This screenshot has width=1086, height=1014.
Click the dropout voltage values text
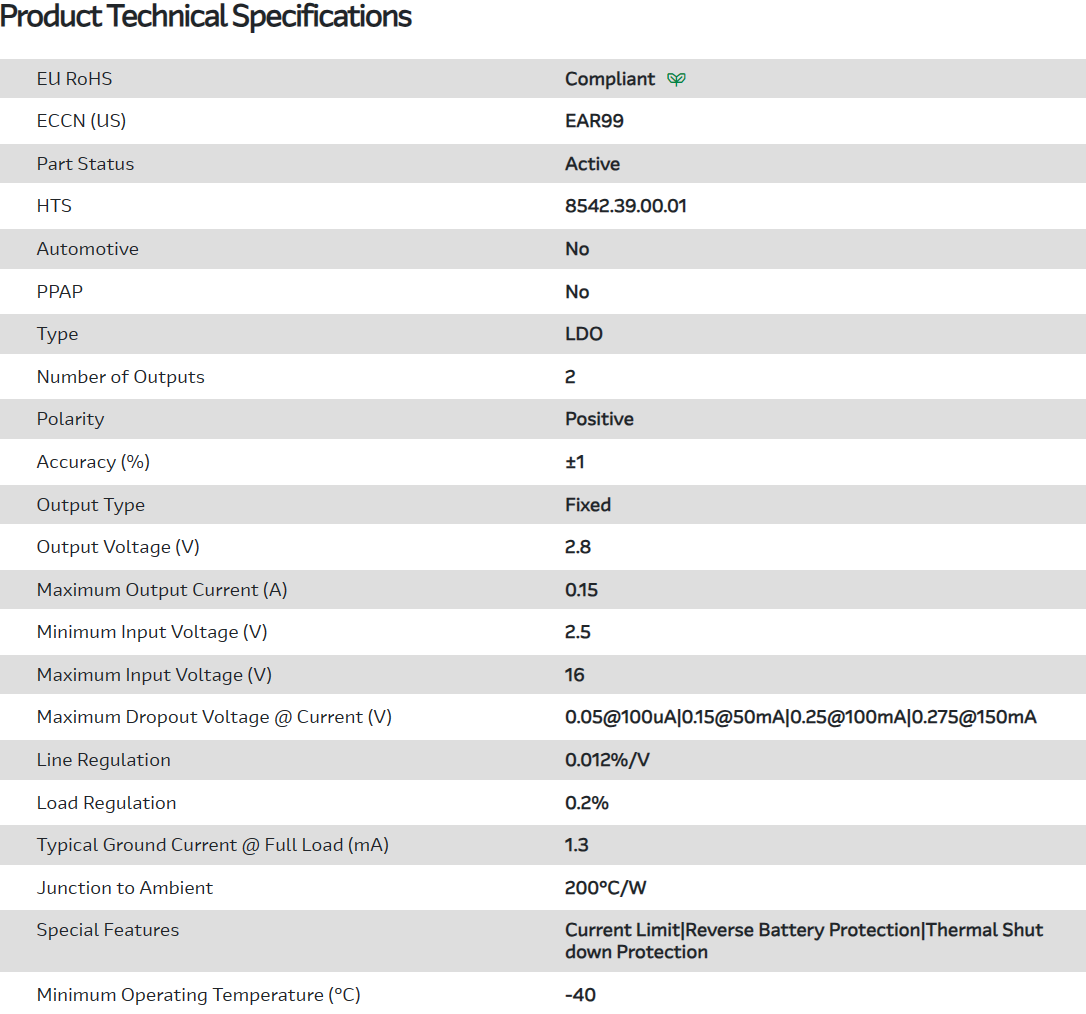point(800,717)
